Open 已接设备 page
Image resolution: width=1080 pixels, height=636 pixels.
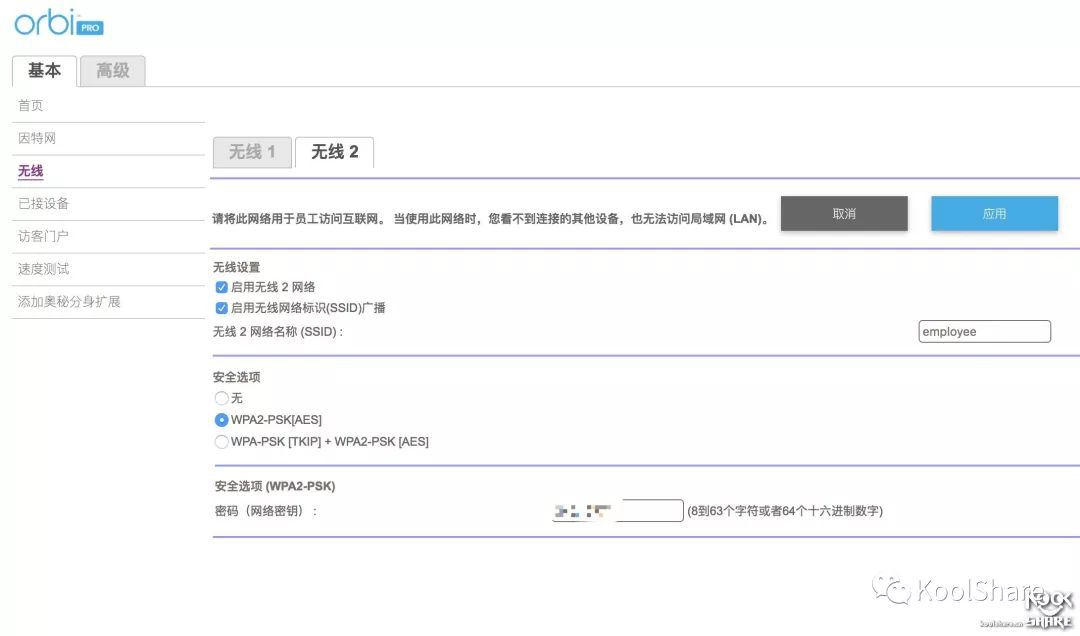pos(43,204)
